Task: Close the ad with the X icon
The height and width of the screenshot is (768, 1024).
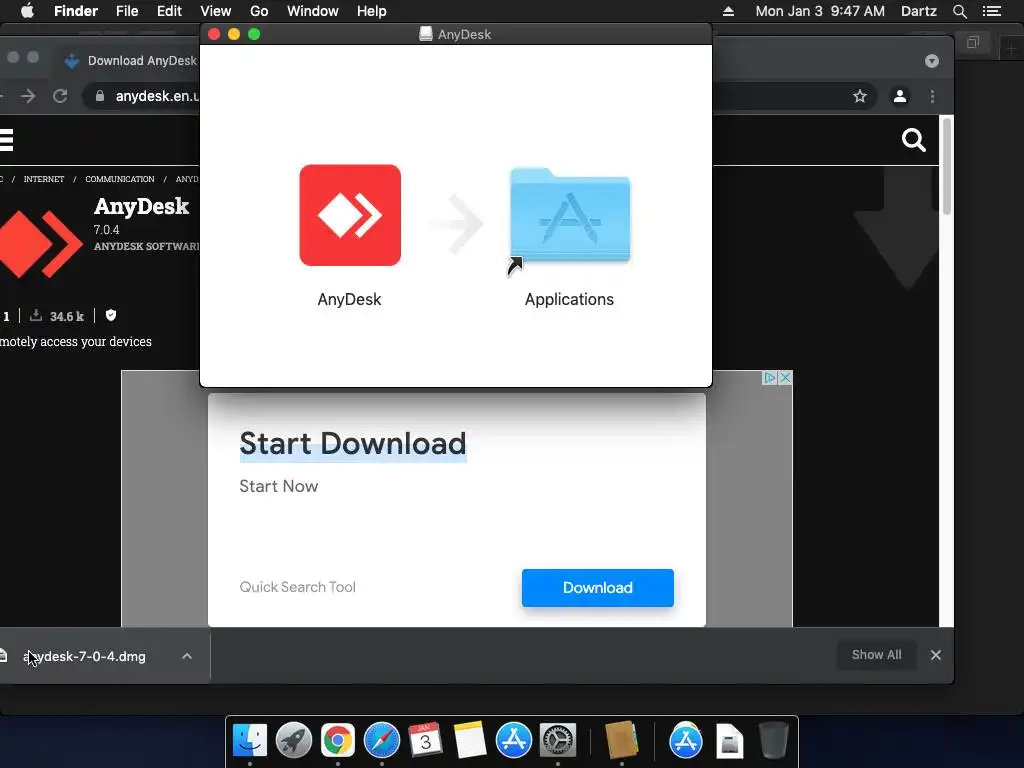Action: pos(786,377)
